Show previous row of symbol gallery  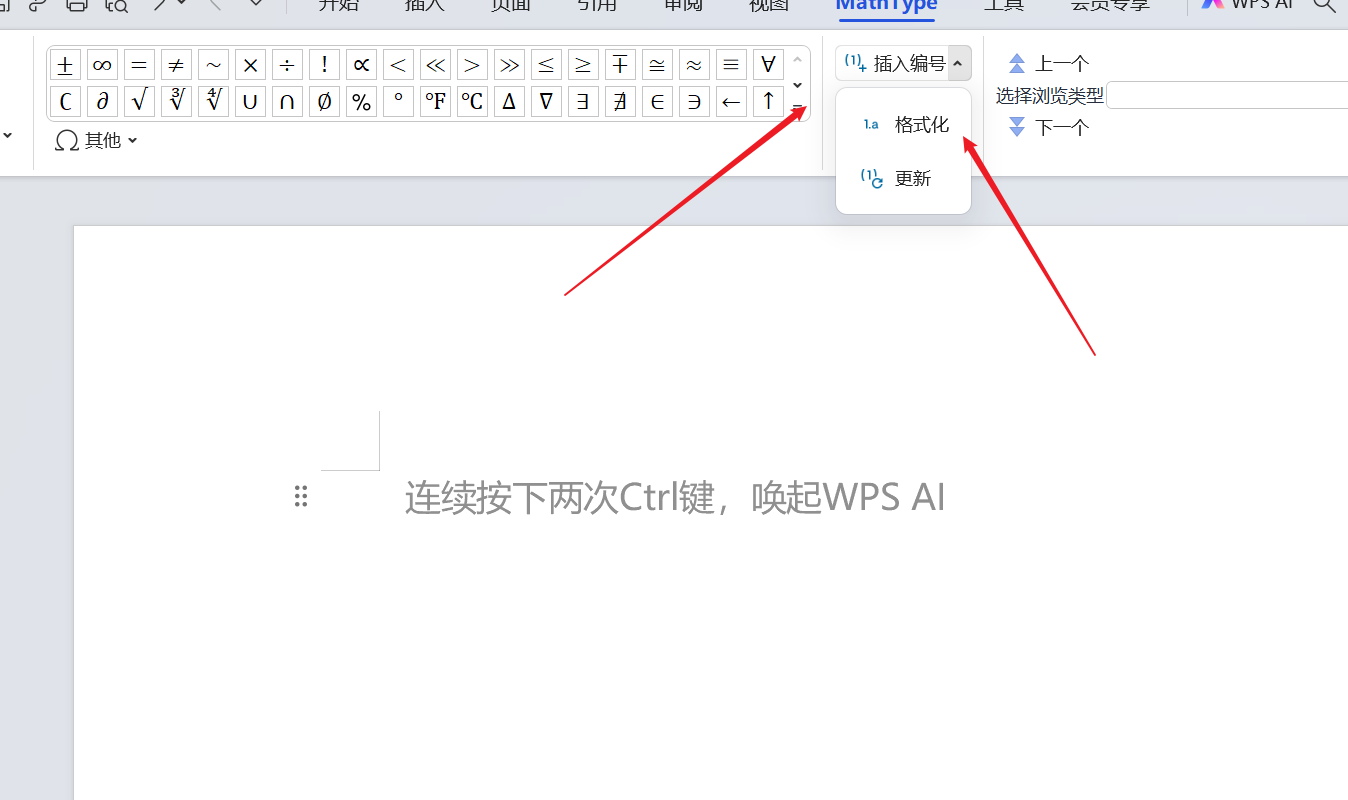tap(797, 60)
